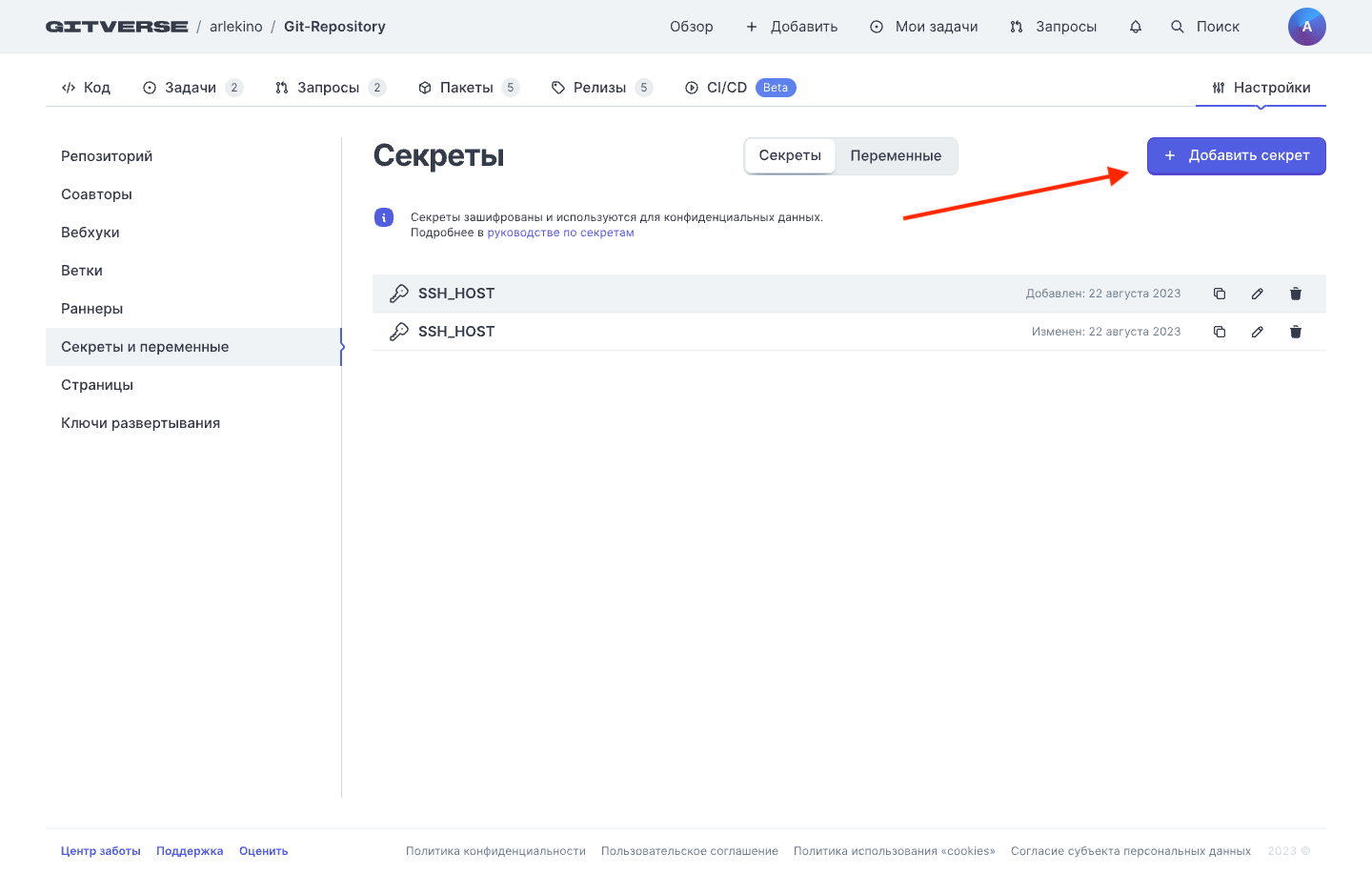Edit the second SSH_HOST secret with pencil
The image size is (1372, 874).
click(x=1258, y=332)
